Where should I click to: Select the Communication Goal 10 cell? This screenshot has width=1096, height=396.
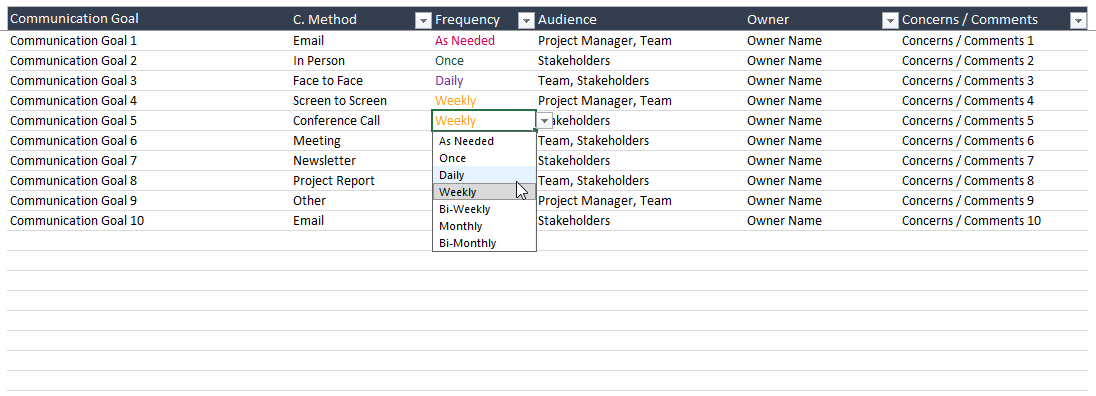(149, 221)
